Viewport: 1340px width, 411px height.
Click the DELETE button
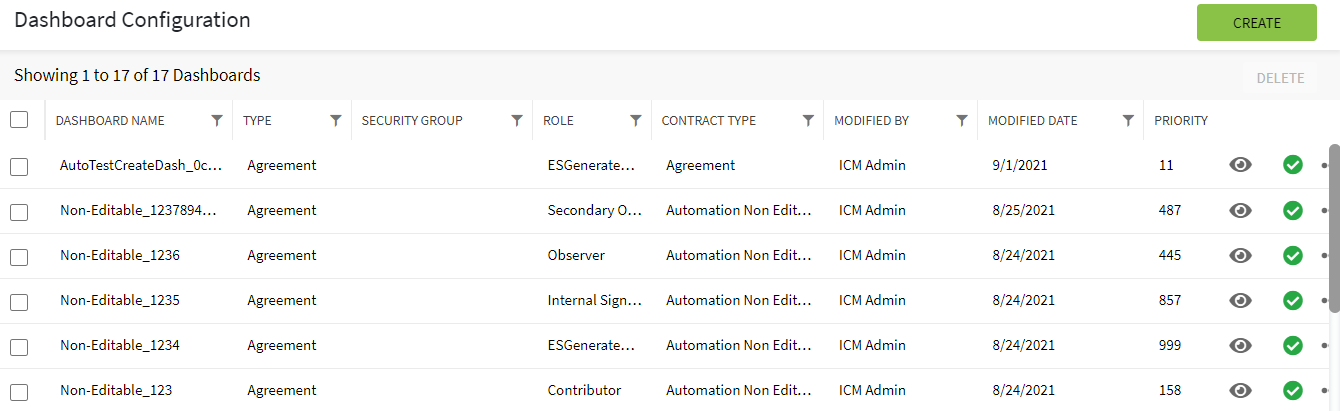pos(1279,78)
